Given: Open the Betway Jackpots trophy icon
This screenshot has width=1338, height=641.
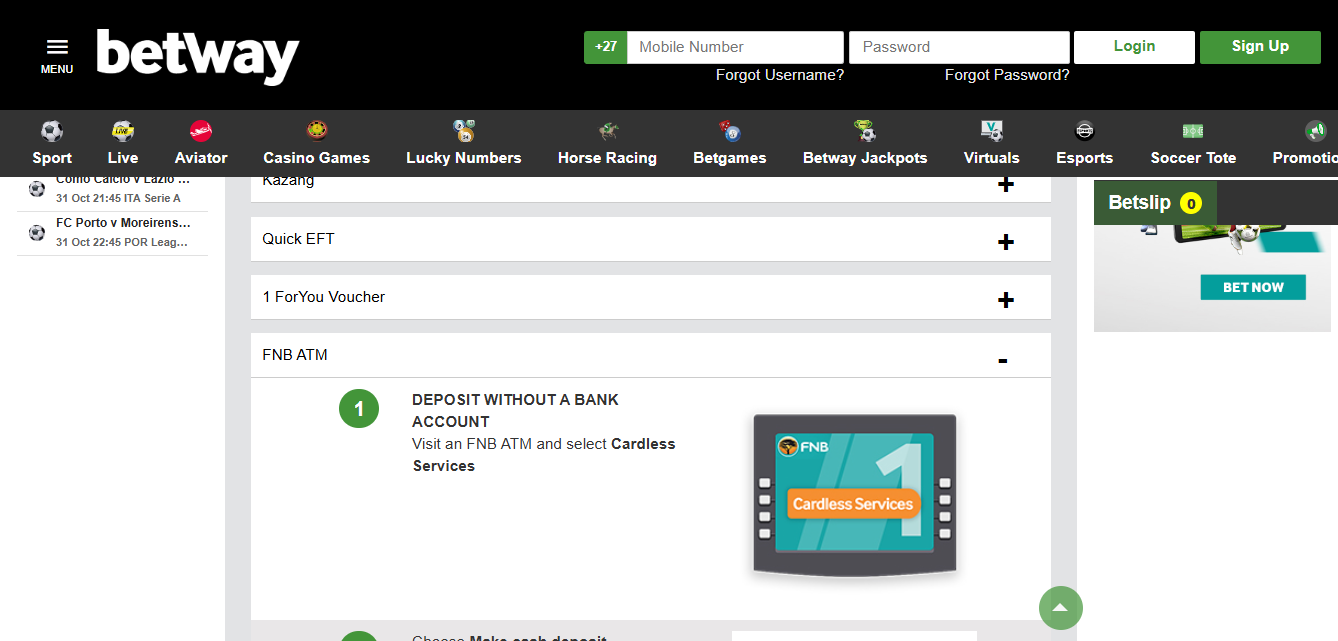Looking at the screenshot, I should click(x=864, y=130).
